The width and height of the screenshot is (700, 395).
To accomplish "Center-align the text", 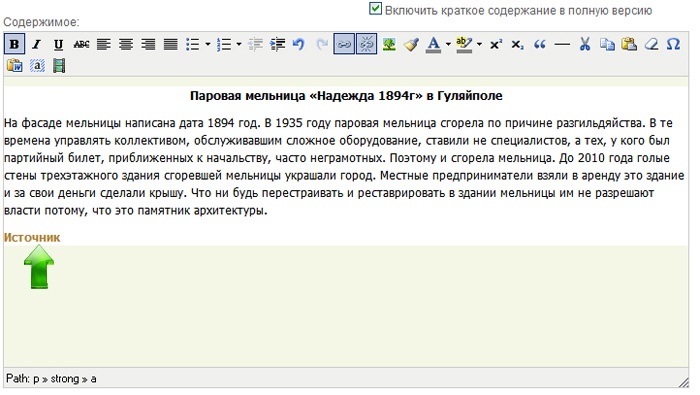I will (126, 44).
